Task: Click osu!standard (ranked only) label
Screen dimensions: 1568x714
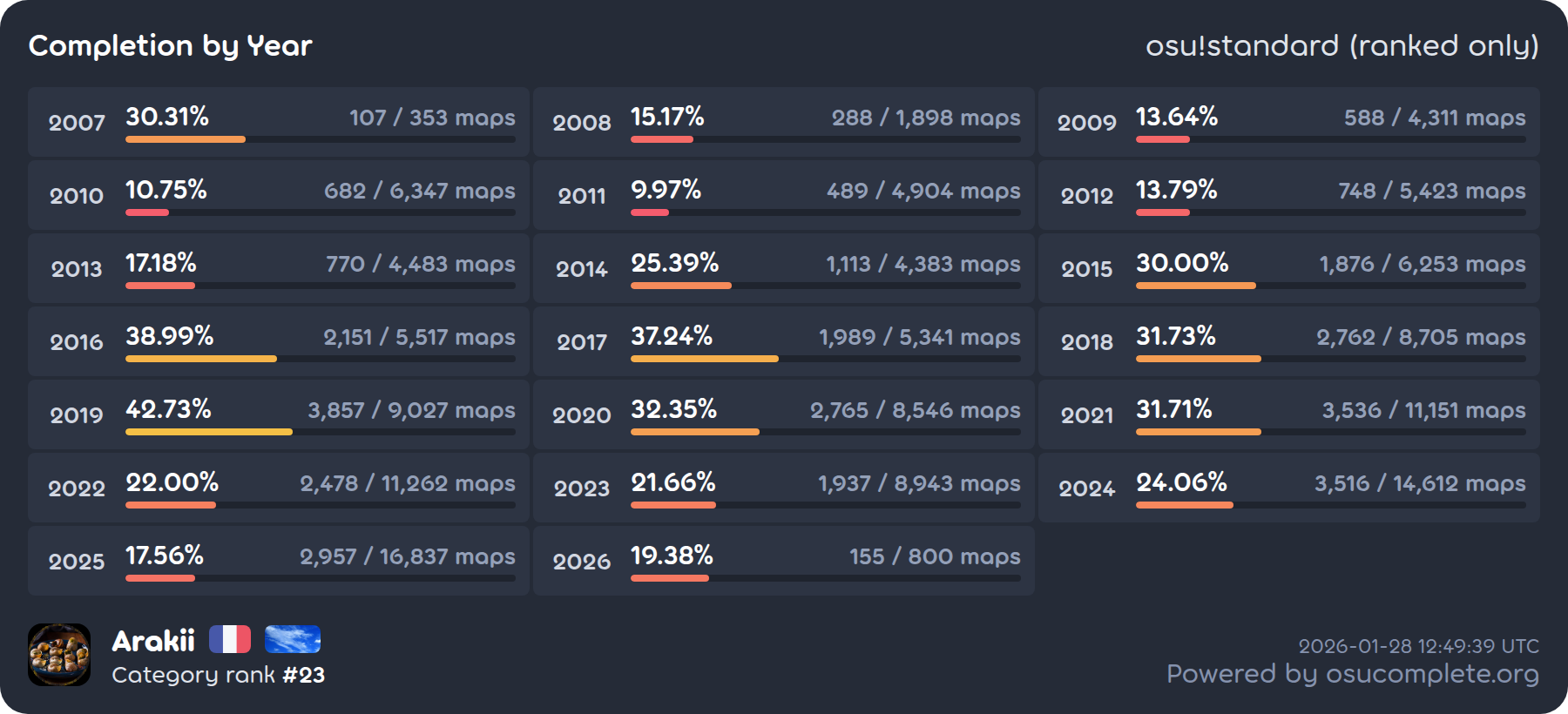Action: pyautogui.click(x=1342, y=45)
